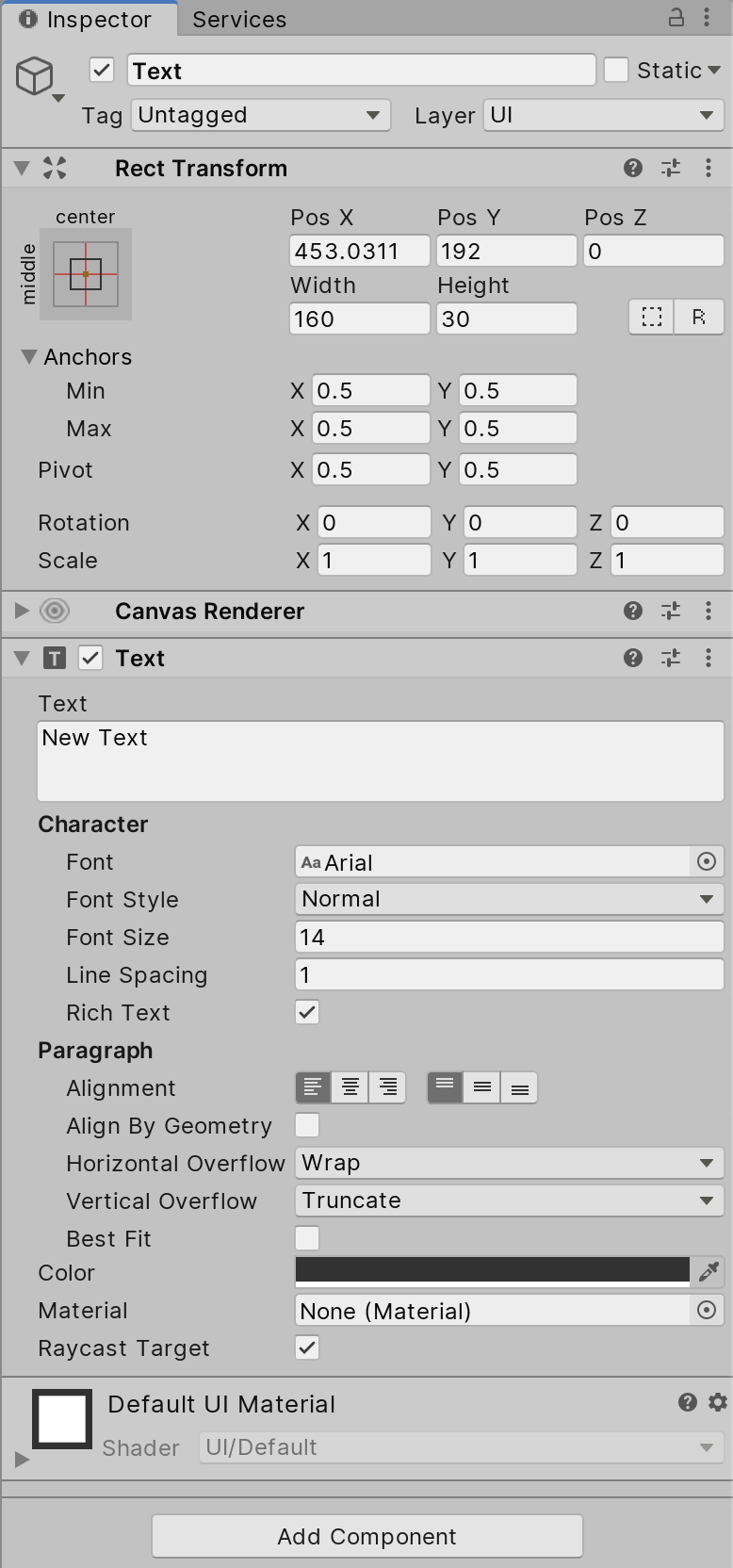Select center horizontal text alignment

click(x=350, y=1087)
